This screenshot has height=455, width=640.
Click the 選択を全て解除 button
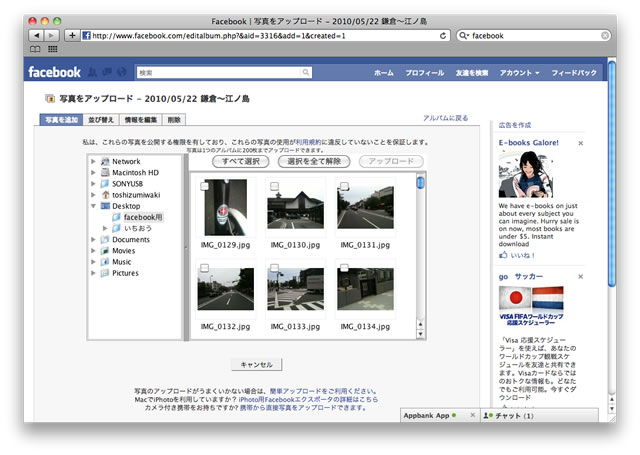point(314,162)
